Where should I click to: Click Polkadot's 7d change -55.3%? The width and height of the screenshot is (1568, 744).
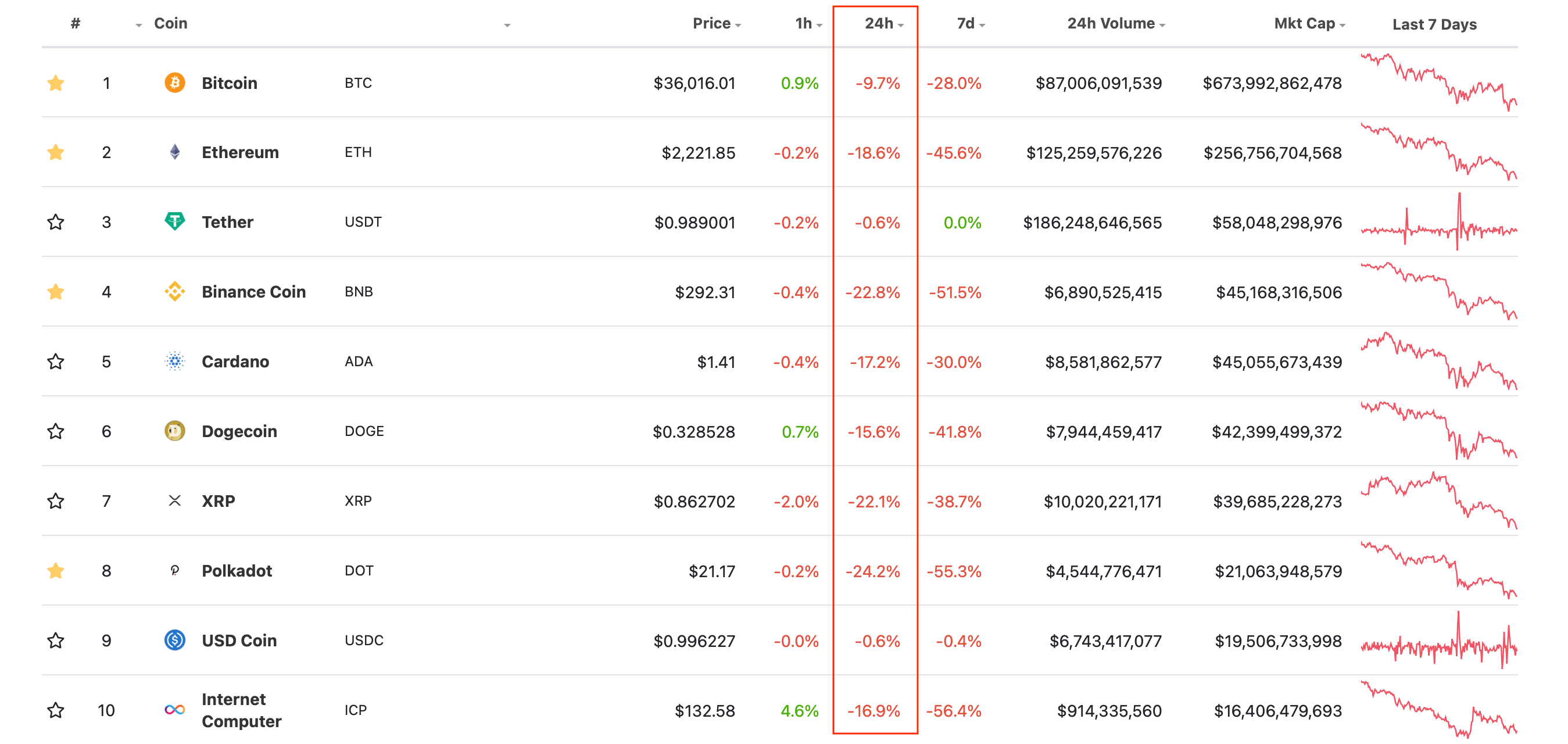tap(954, 571)
